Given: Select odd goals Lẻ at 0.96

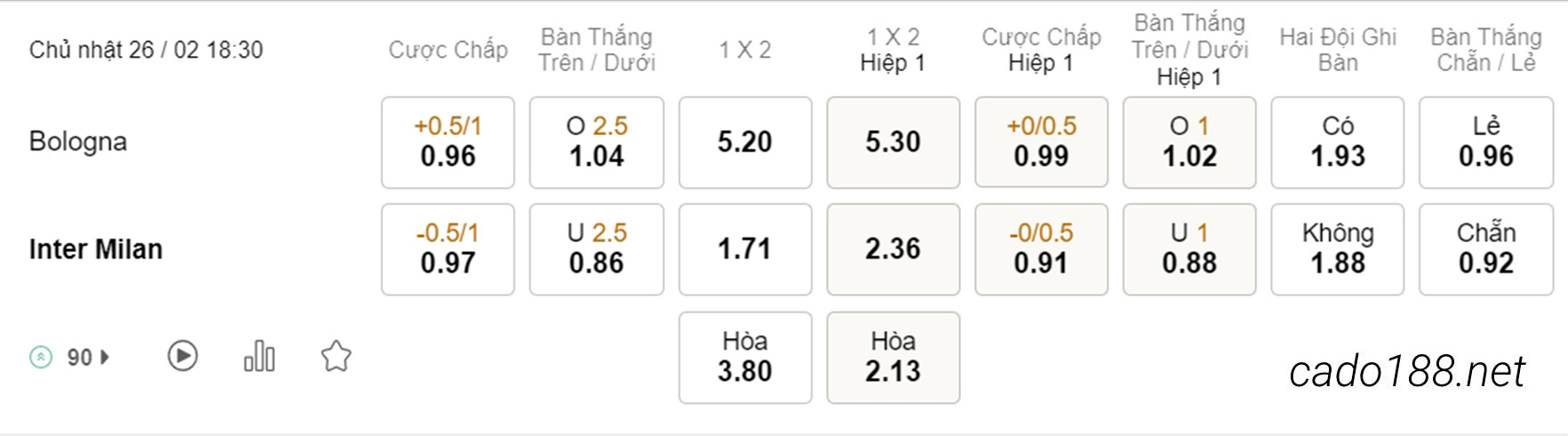Looking at the screenshot, I should click(1486, 142).
